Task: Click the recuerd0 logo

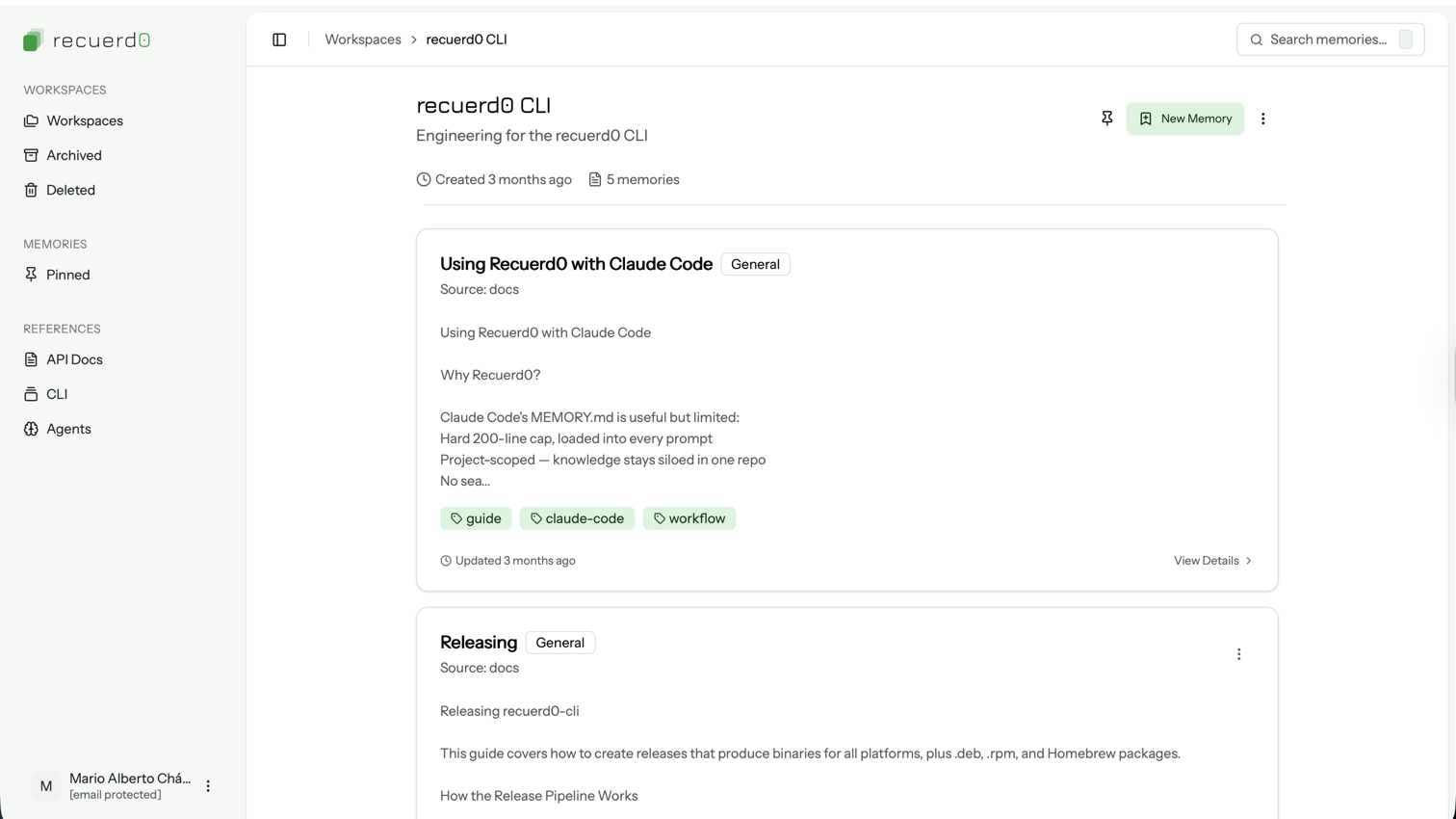Action: (x=87, y=40)
